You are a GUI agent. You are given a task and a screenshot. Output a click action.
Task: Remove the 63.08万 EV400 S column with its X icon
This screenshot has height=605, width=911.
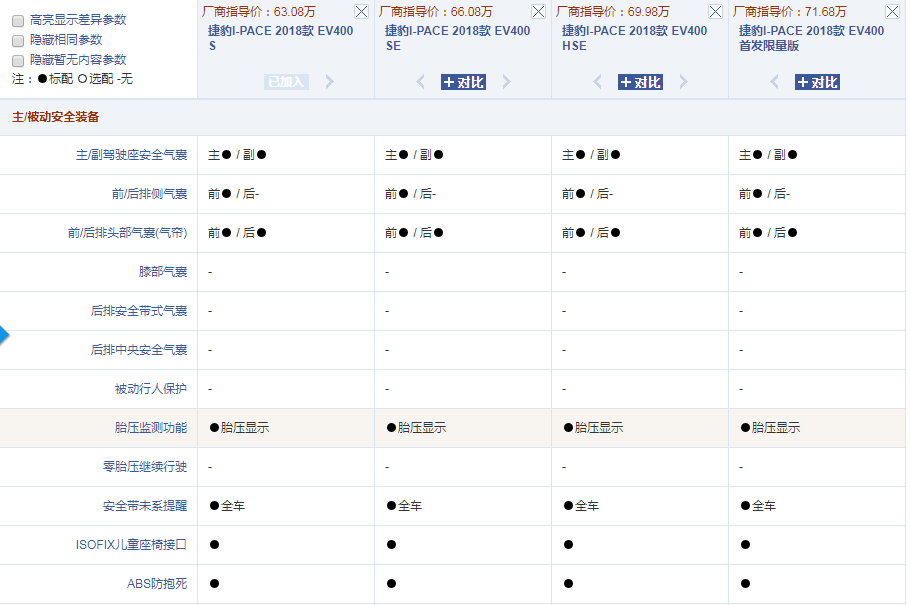tap(361, 12)
